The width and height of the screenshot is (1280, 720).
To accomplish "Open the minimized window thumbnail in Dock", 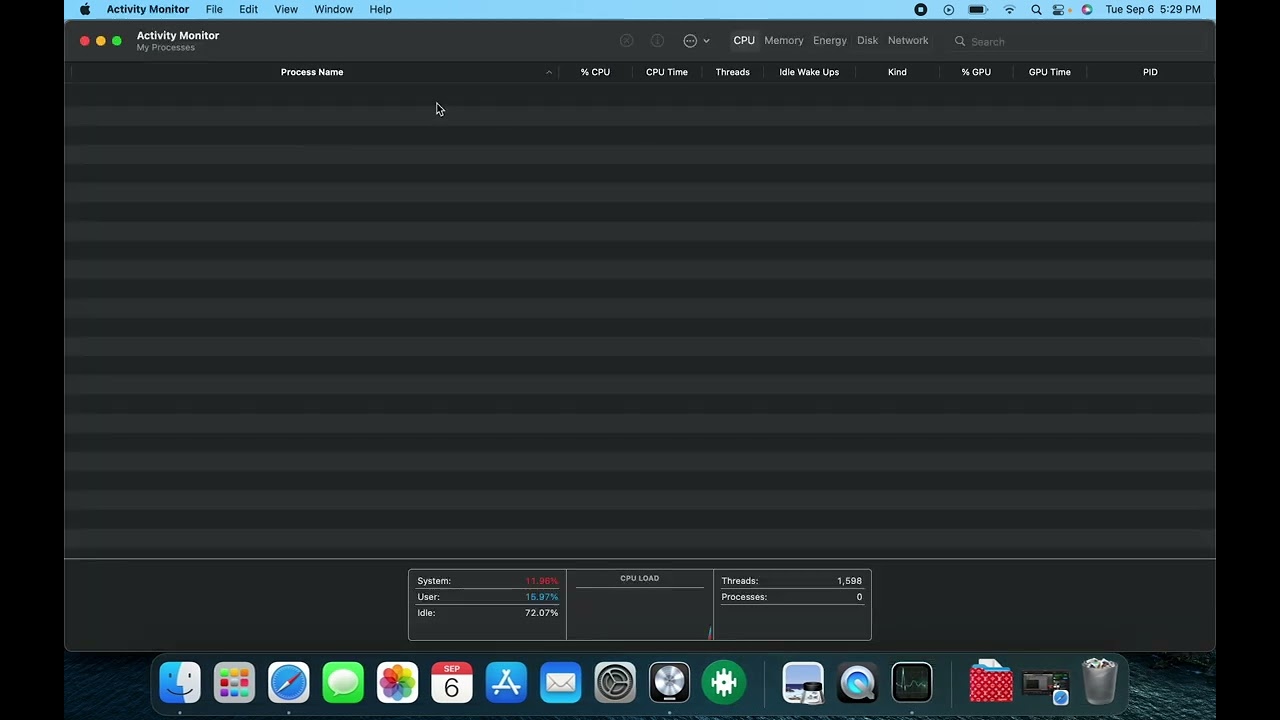I will (1046, 685).
